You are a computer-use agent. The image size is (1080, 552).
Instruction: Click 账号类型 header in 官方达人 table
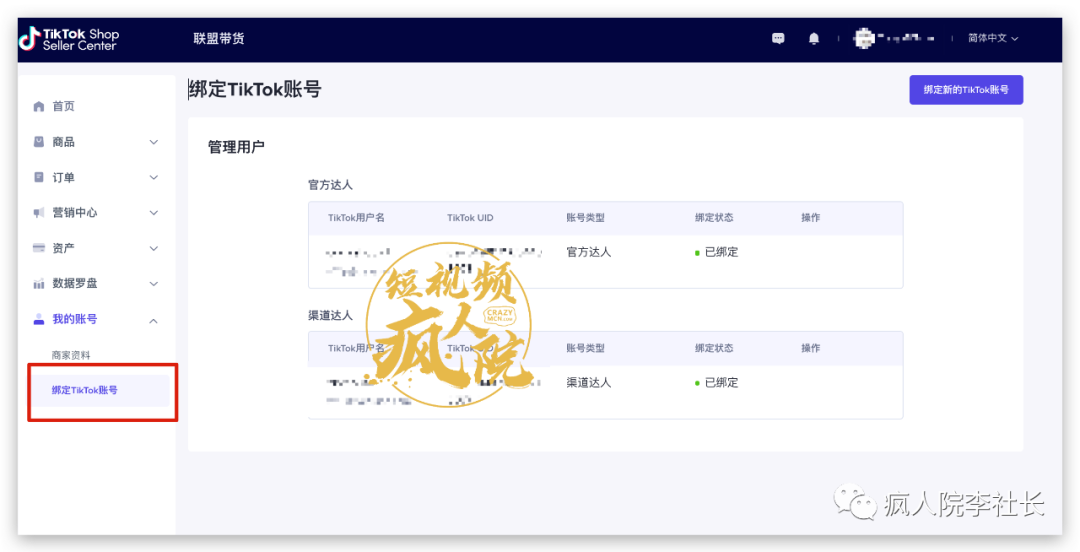tap(585, 218)
